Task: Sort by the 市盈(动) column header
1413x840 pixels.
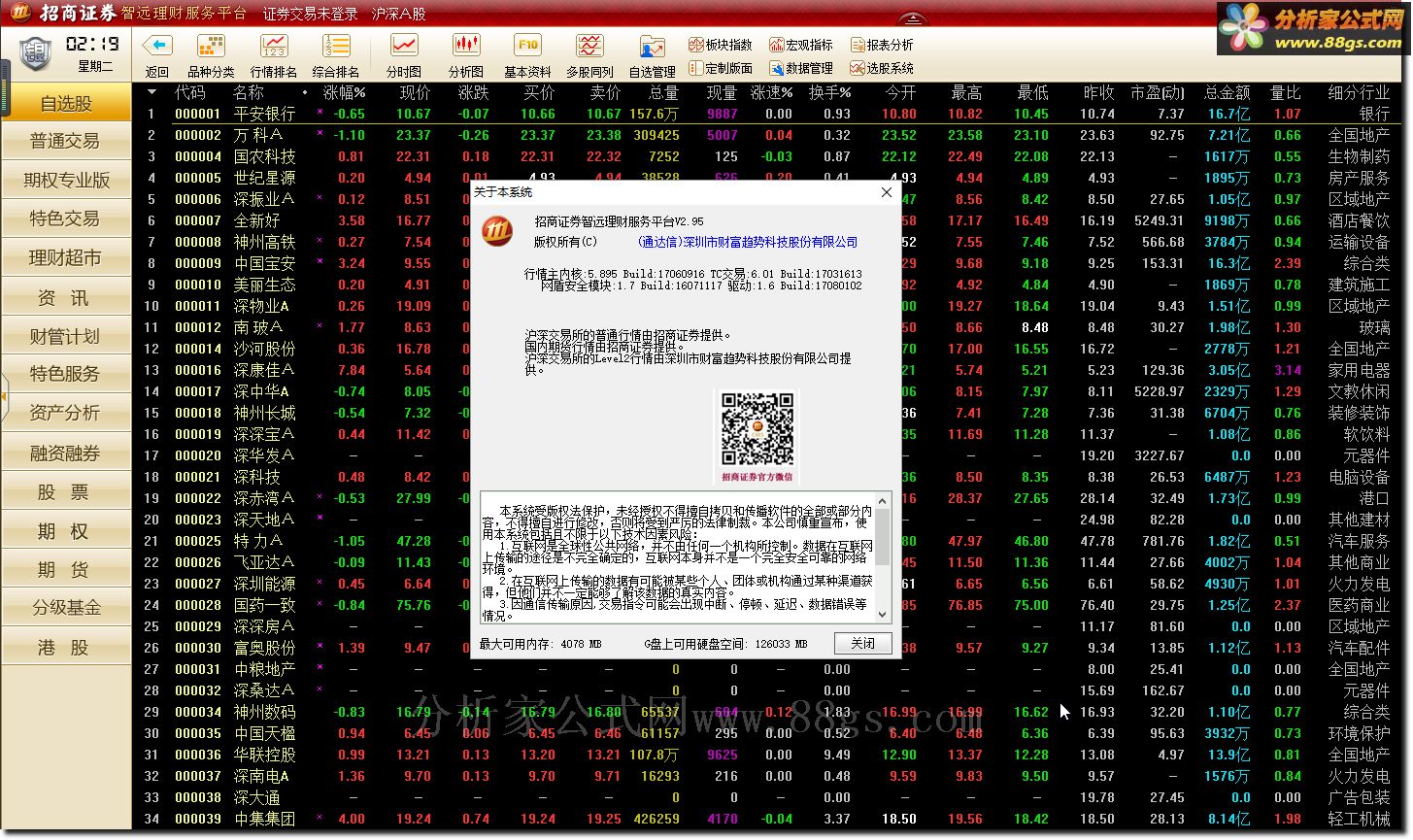Action: click(1158, 92)
